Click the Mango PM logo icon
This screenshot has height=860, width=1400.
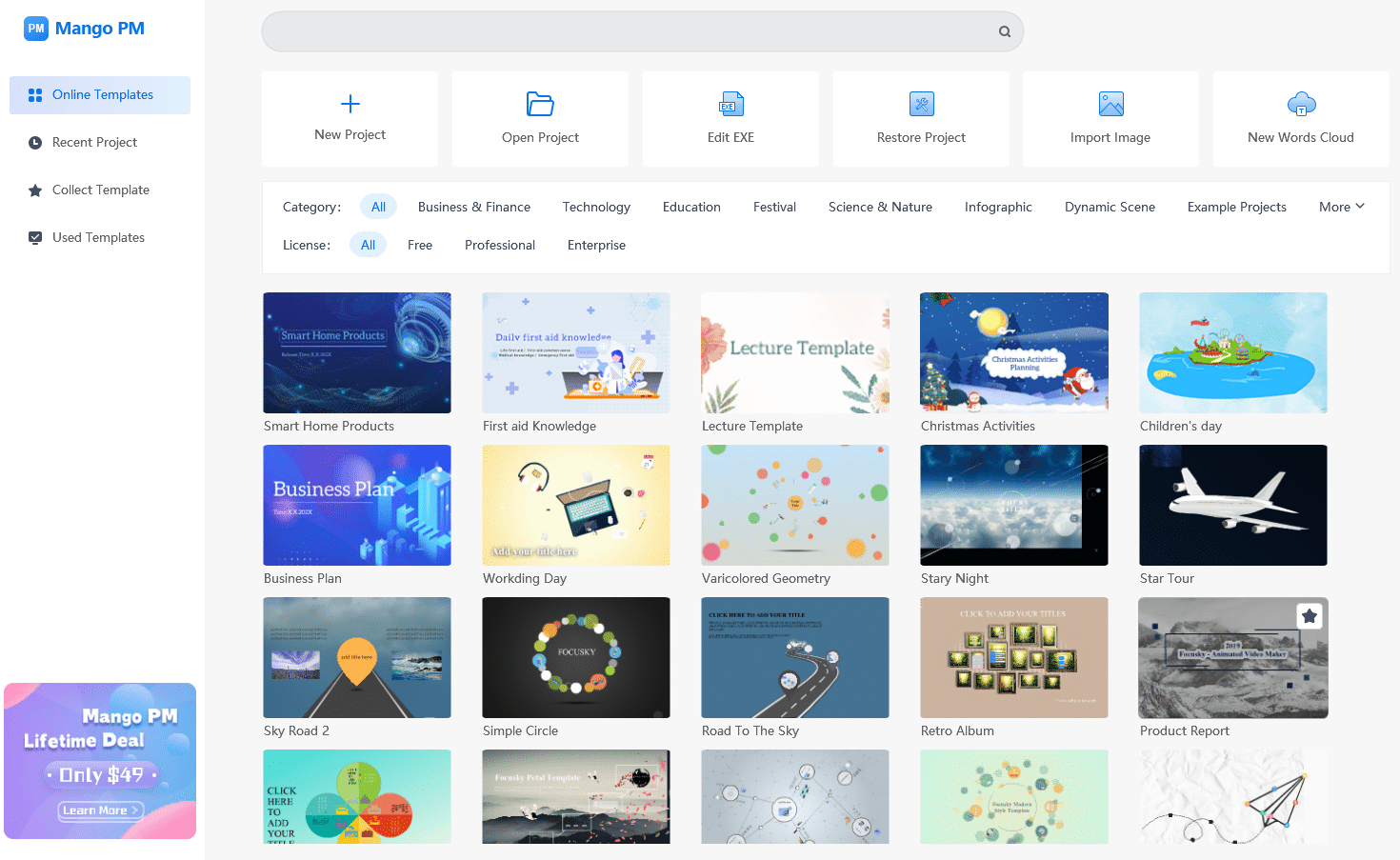point(36,29)
